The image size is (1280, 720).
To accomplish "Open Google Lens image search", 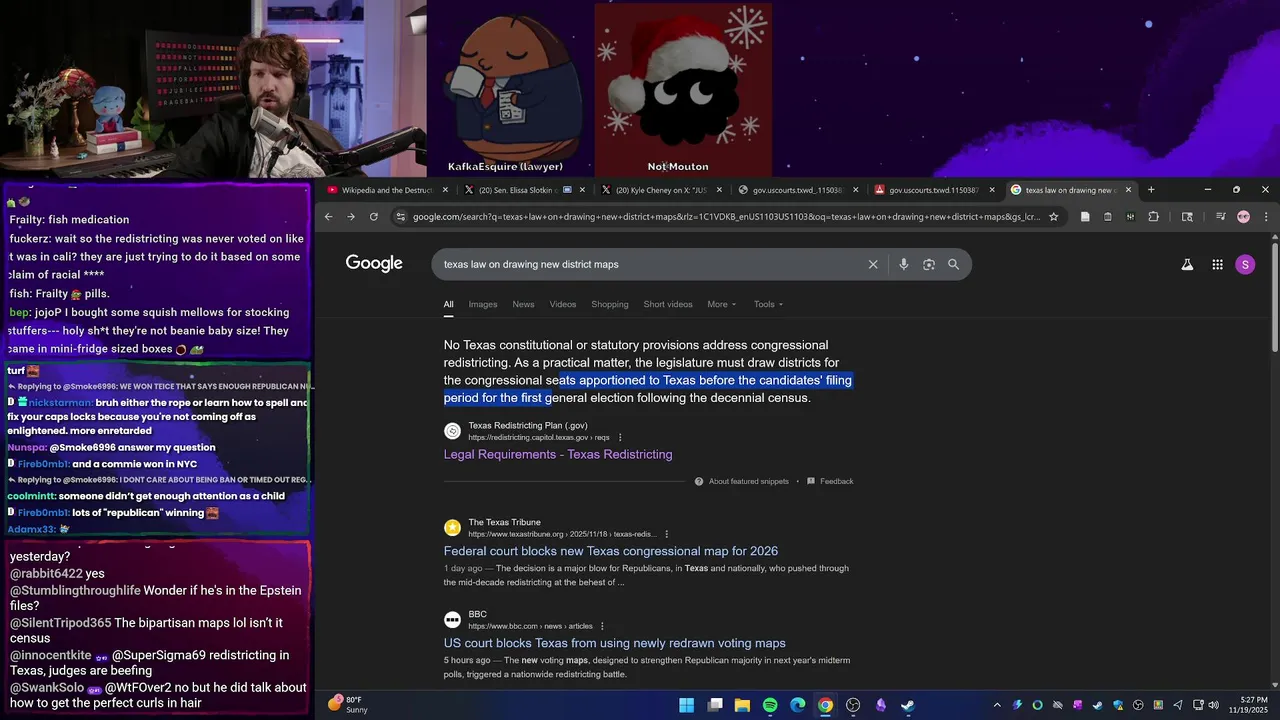I will pos(929,265).
